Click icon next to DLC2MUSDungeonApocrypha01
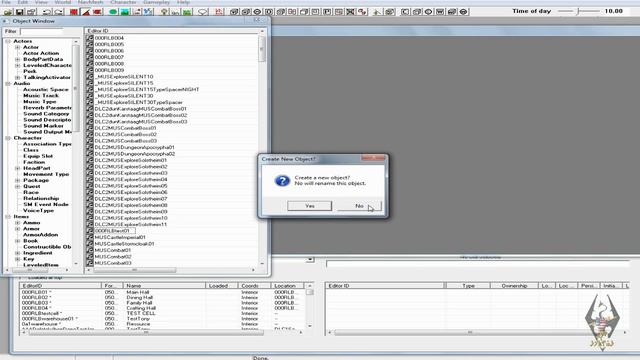The image size is (640, 360). coord(90,147)
